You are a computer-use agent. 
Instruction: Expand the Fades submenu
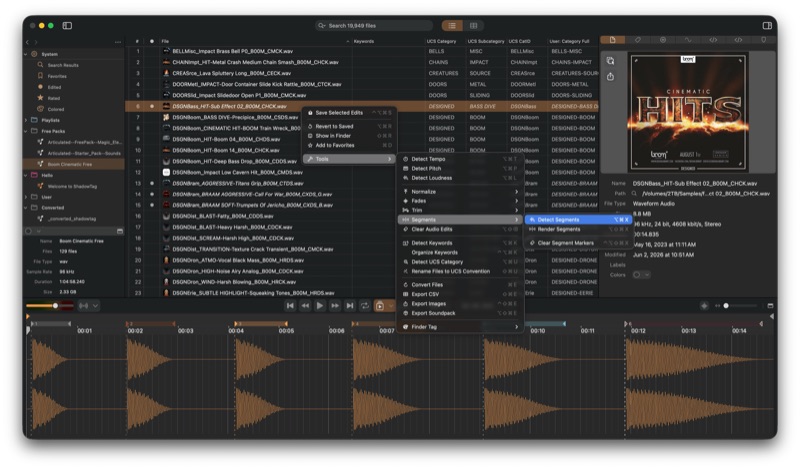coord(460,201)
